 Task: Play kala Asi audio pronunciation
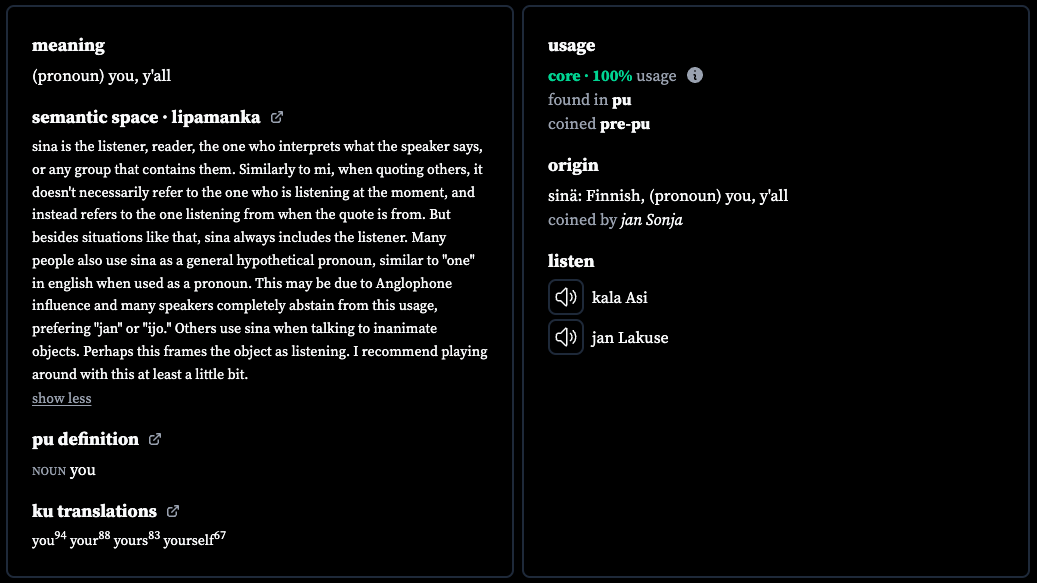pyautogui.click(x=565, y=297)
